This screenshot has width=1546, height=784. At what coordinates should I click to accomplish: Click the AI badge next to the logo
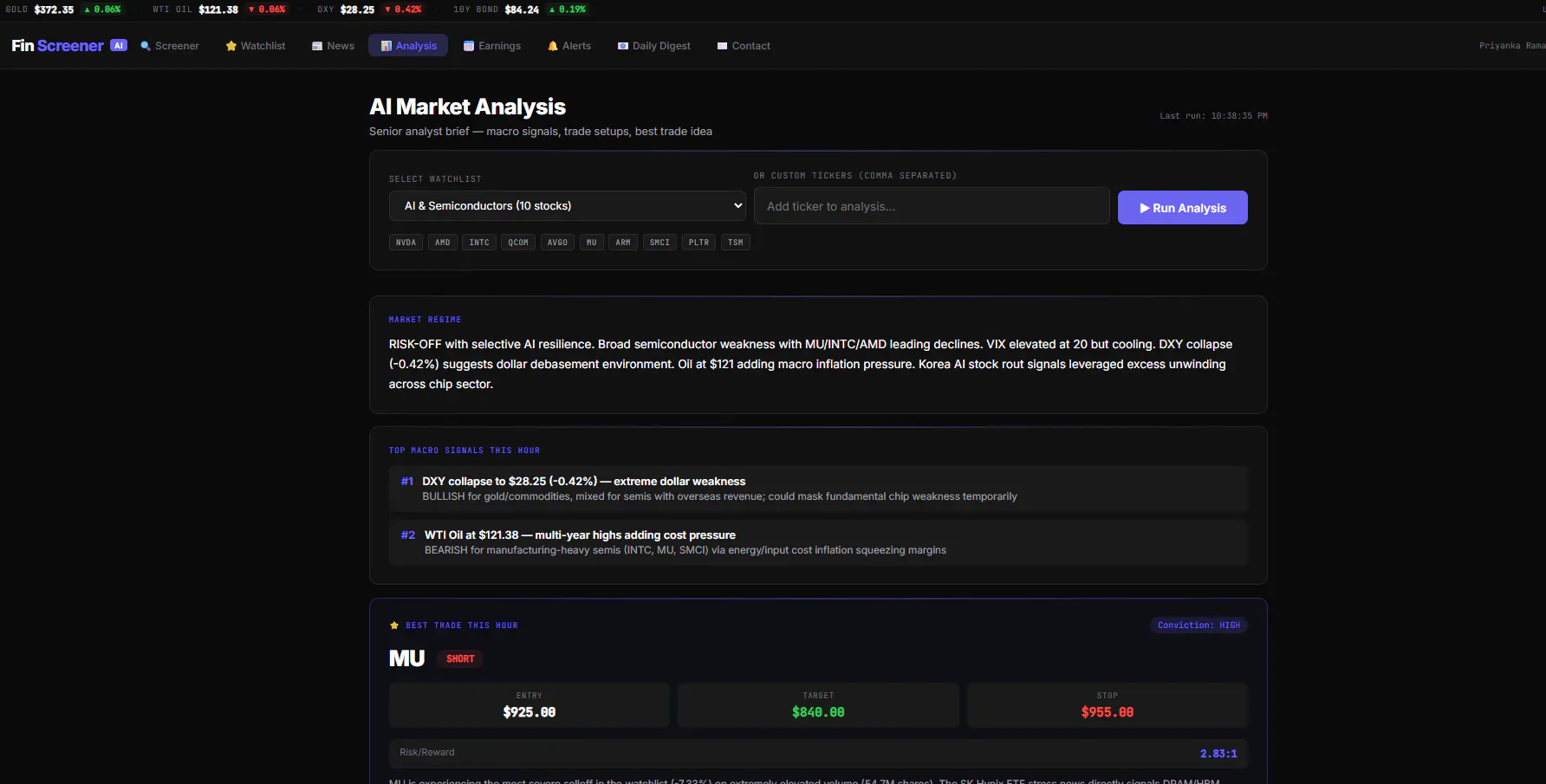tap(119, 45)
